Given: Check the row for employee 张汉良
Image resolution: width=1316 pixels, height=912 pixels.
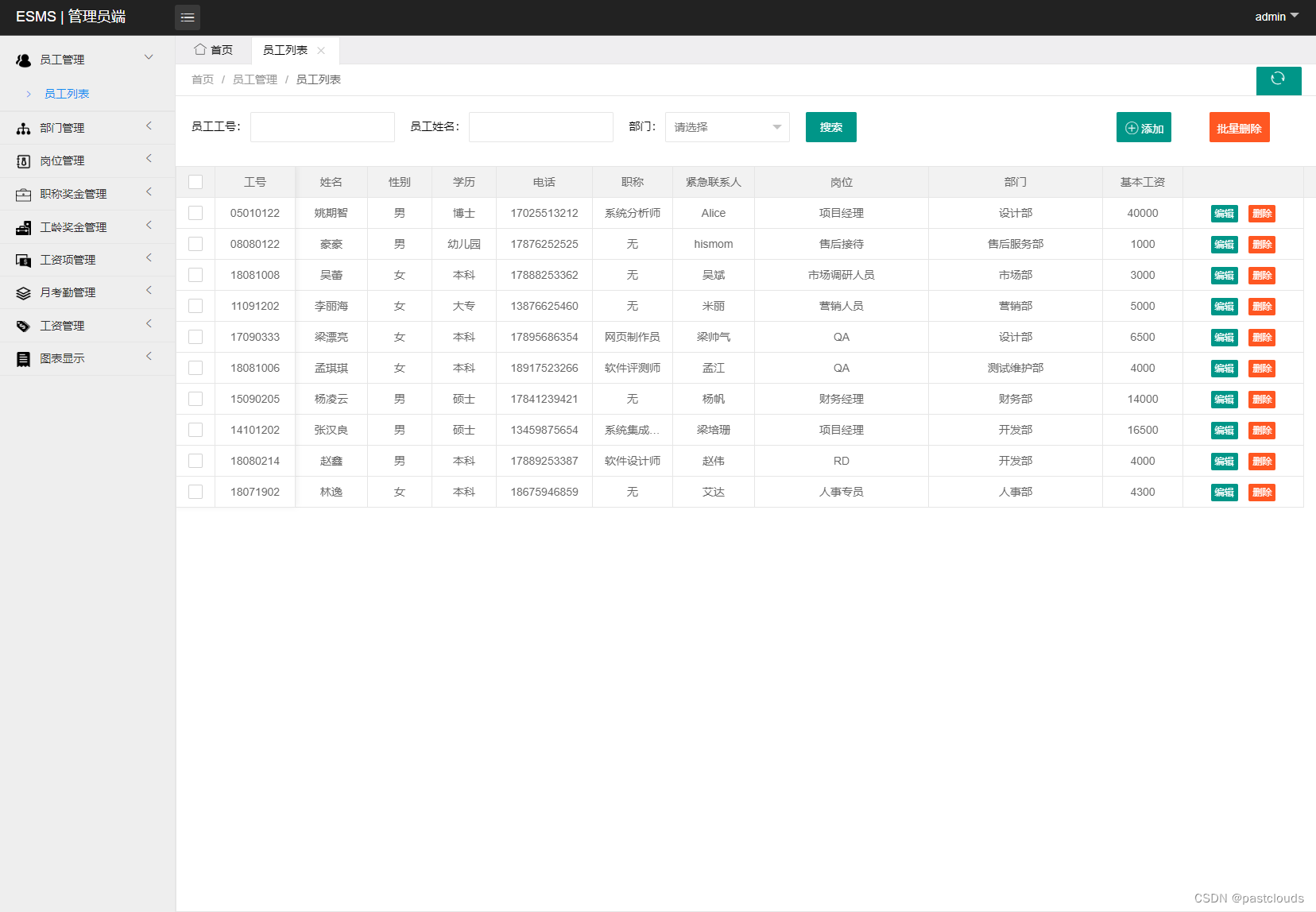Looking at the screenshot, I should (195, 430).
